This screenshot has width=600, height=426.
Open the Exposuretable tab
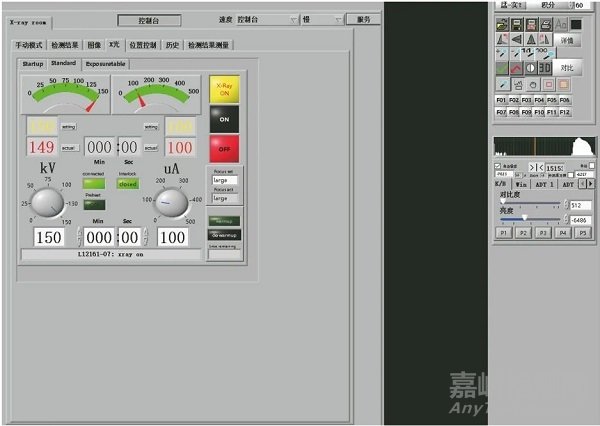pyautogui.click(x=105, y=63)
